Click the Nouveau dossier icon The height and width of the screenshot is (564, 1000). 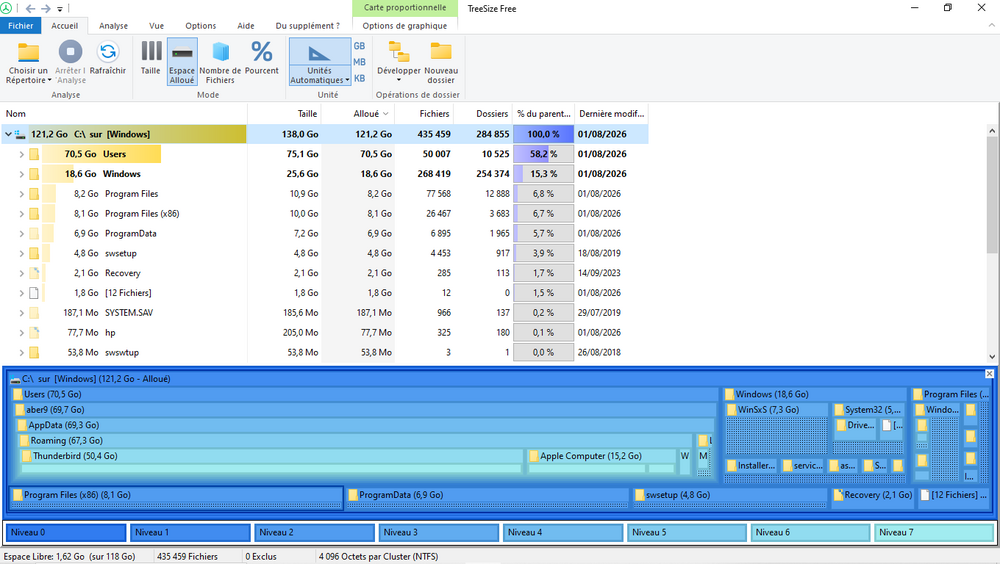point(441,52)
